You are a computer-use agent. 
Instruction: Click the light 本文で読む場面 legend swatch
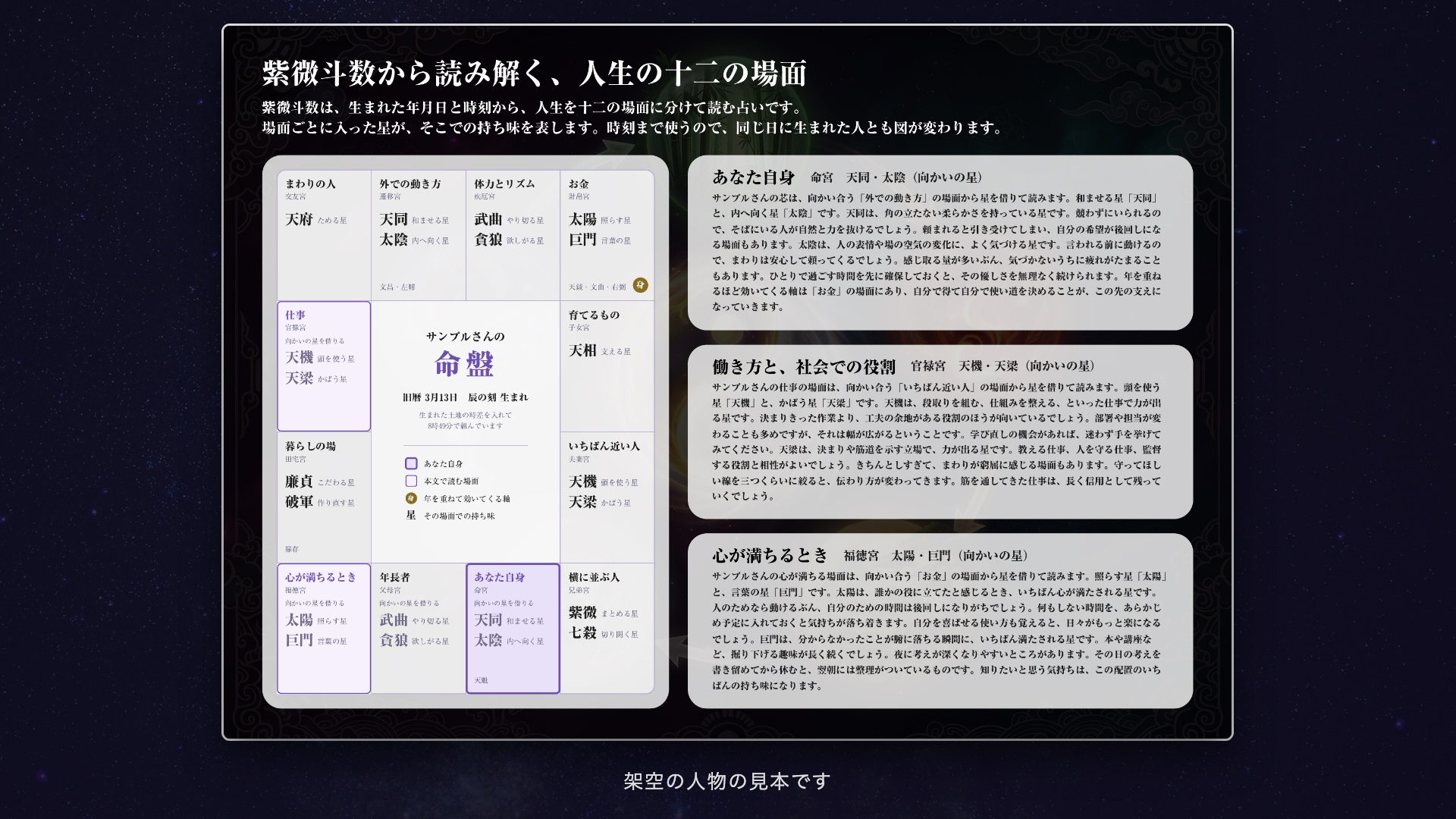(x=411, y=481)
